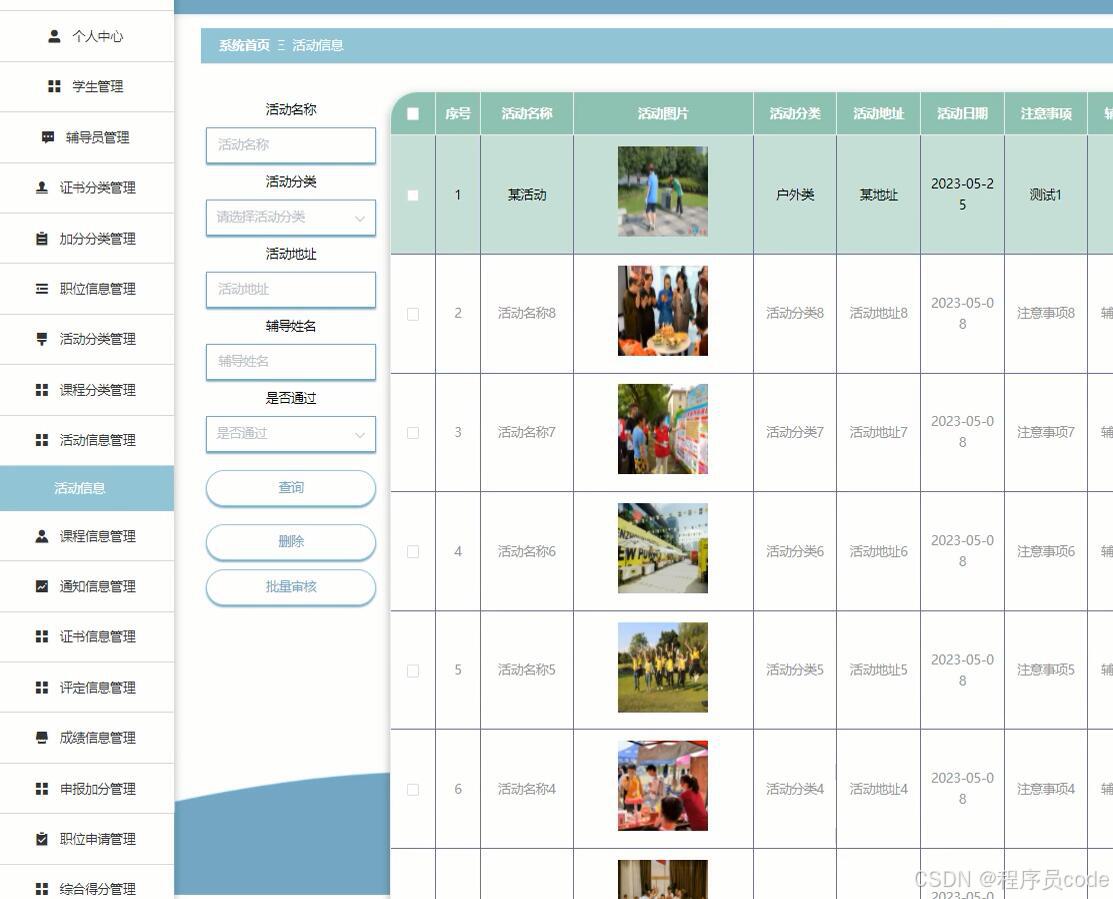
Task: Click the 加分分类管理 clipboard icon
Action: [42, 238]
